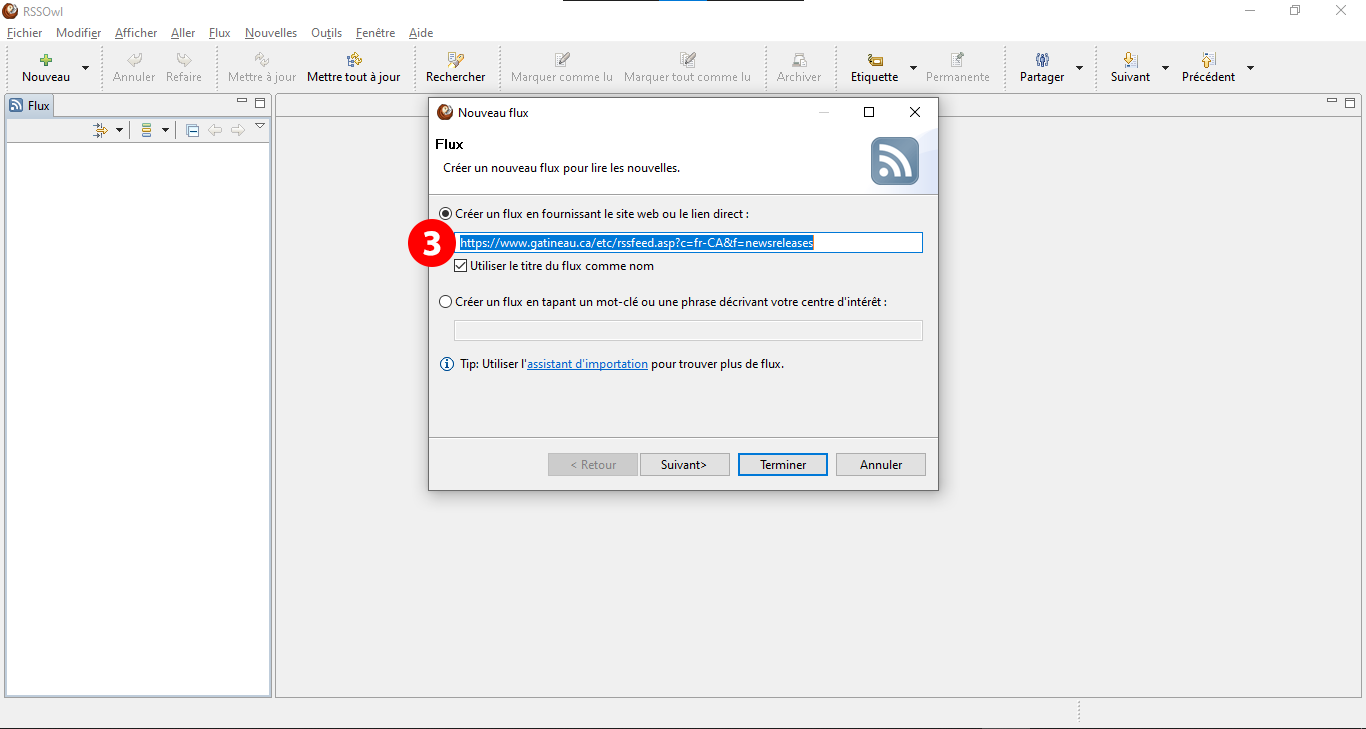Uncheck 'Utiliser le titre du flux comme nom'
Image resolution: width=1366 pixels, height=729 pixels.
(x=461, y=266)
